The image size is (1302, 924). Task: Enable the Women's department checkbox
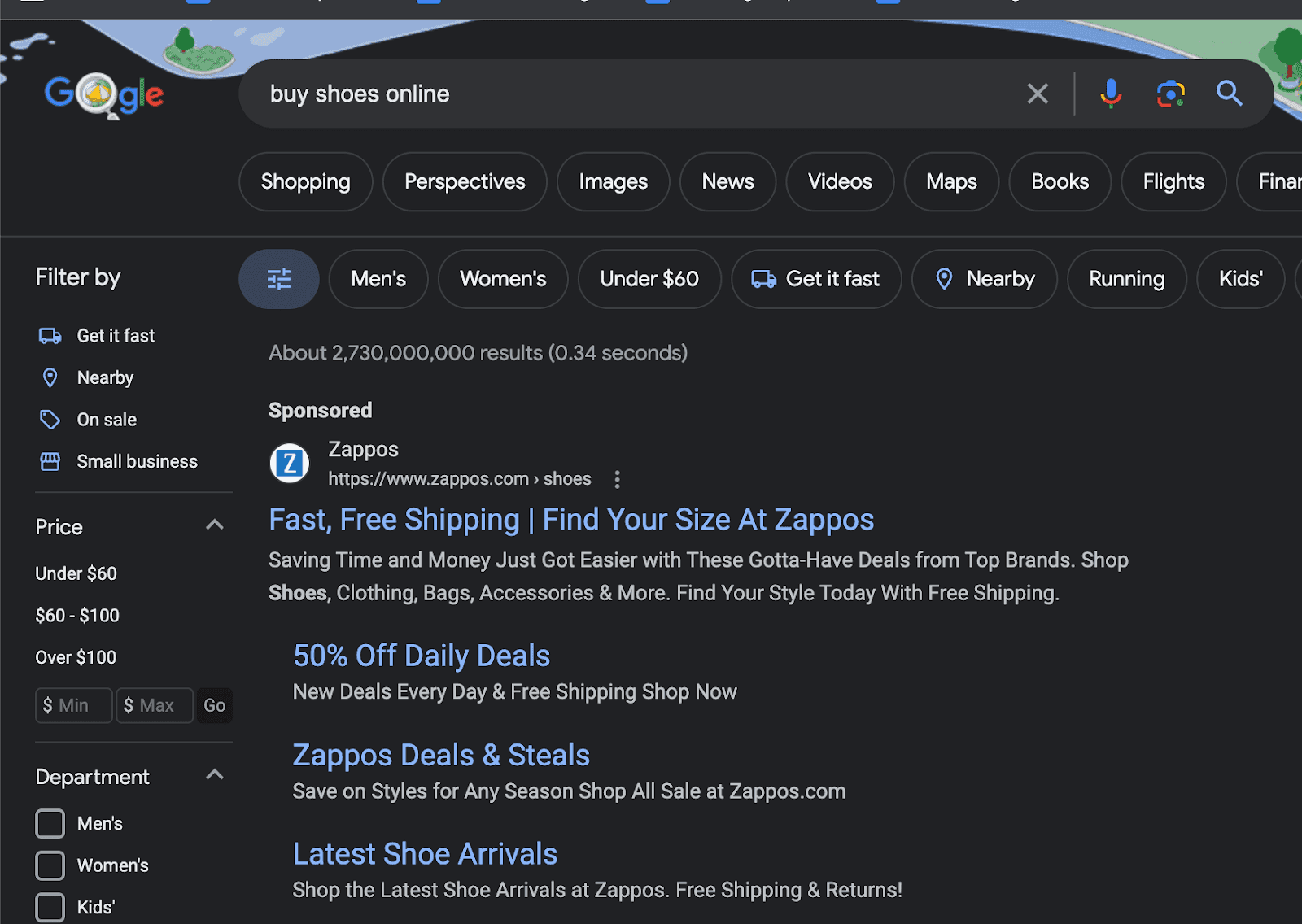50,865
